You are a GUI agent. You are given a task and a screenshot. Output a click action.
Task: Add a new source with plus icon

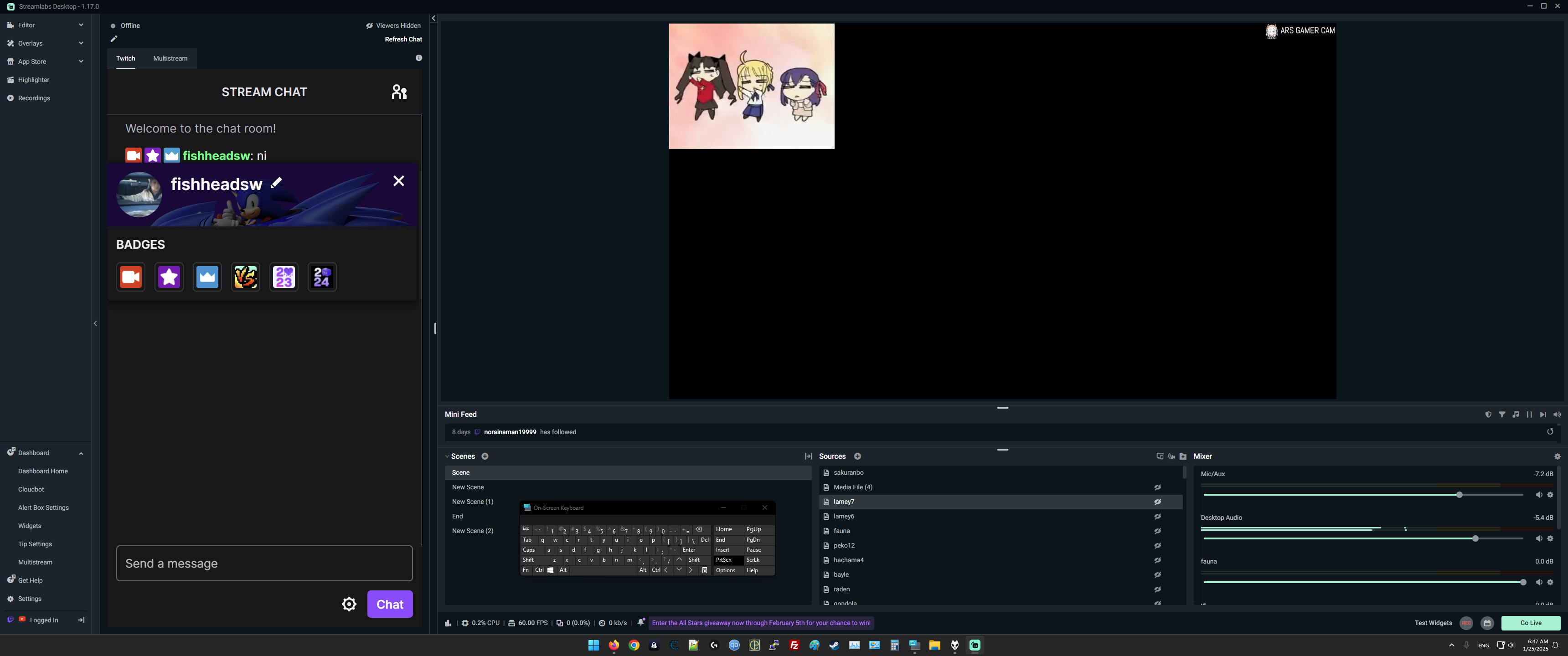point(858,456)
